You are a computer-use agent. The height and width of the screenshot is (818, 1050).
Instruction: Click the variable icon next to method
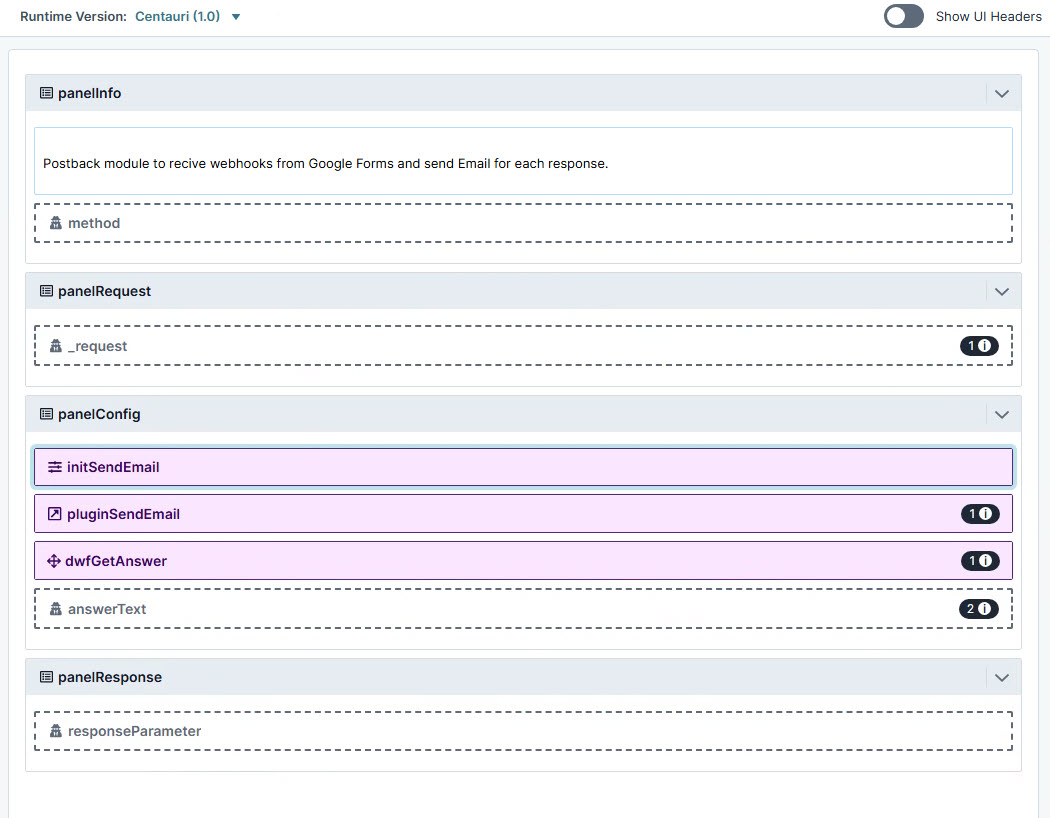55,223
